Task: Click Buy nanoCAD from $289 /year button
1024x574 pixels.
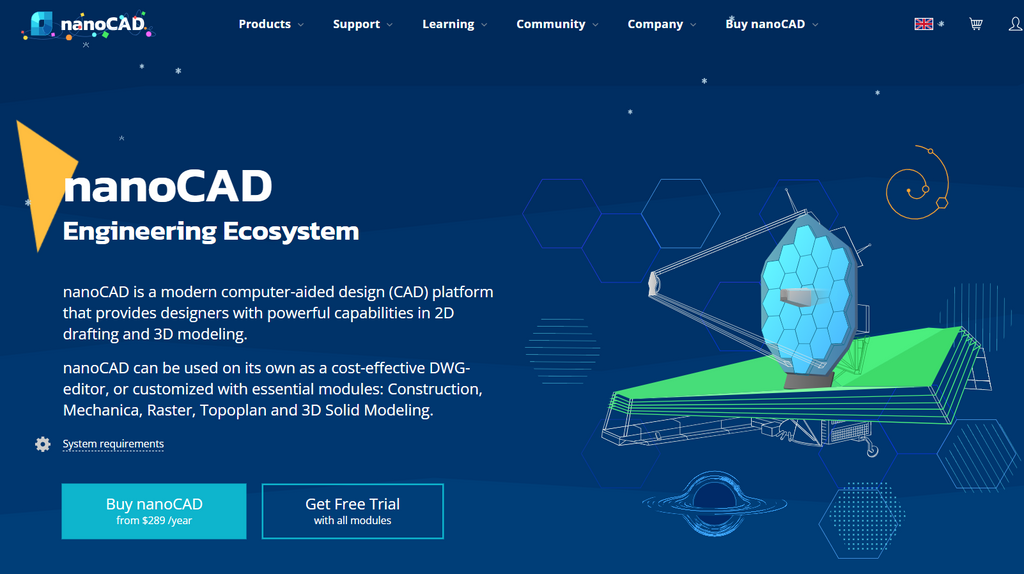Action: tap(154, 511)
